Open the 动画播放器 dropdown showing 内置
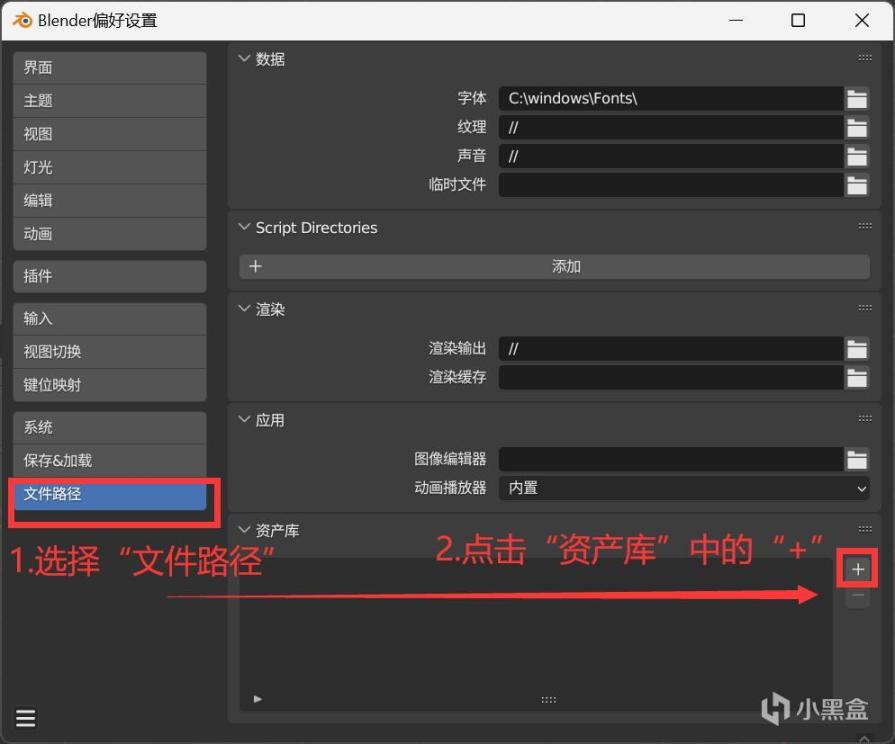 684,488
